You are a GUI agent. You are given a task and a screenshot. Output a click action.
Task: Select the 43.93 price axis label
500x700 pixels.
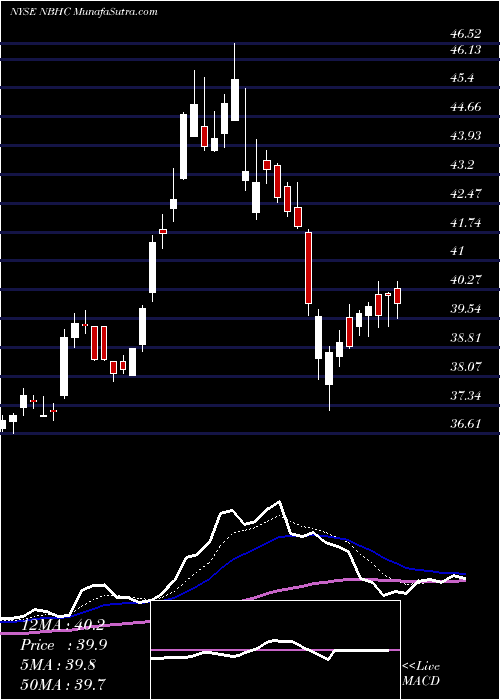click(x=465, y=136)
